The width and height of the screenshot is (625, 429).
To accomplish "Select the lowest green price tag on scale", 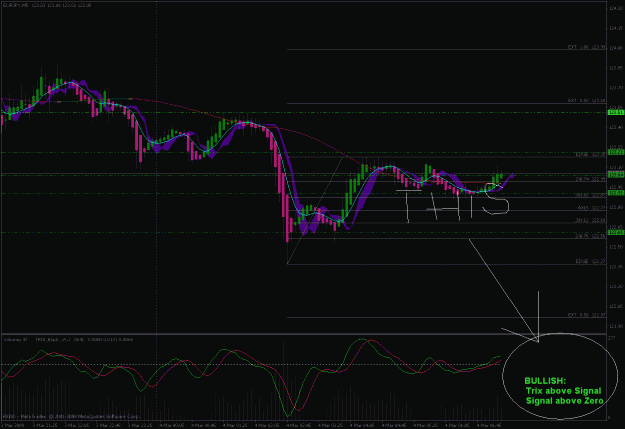I will coord(616,232).
